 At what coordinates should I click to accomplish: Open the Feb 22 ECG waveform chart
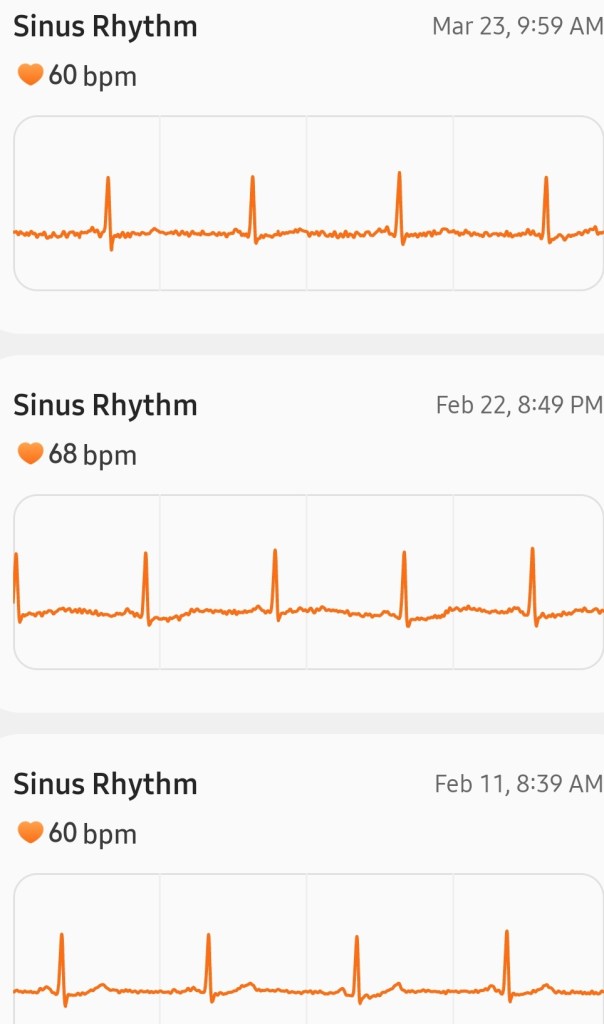point(308,582)
